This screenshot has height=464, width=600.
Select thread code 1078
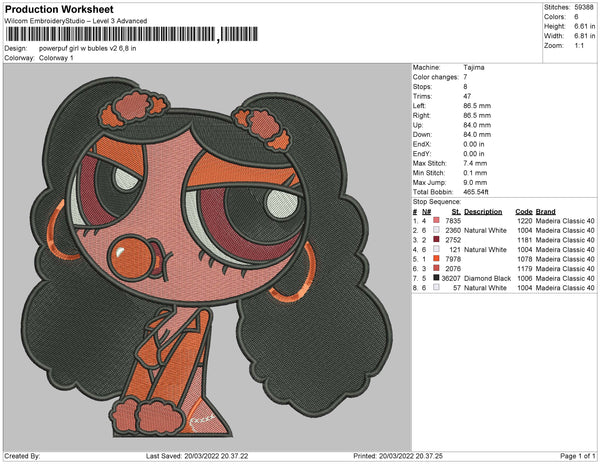[525, 259]
